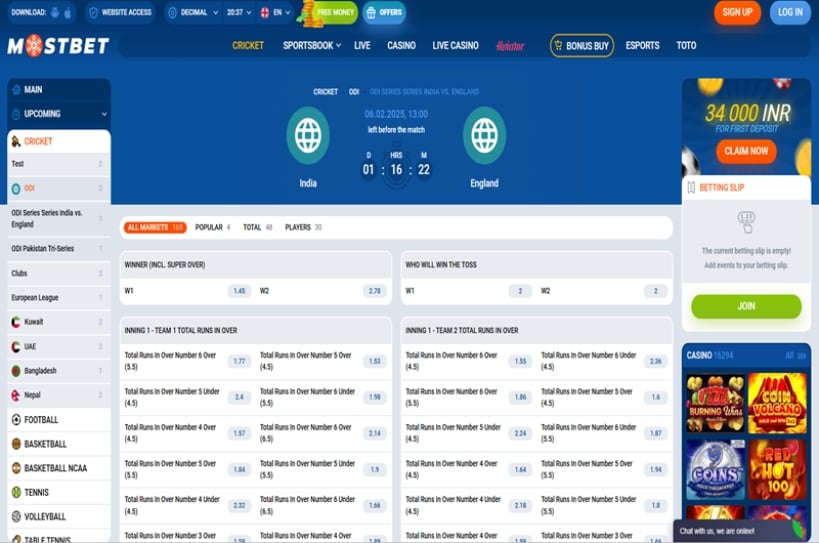Viewport: 819px width, 543px height.
Task: Click the Nepal flag icon
Action: point(16,395)
